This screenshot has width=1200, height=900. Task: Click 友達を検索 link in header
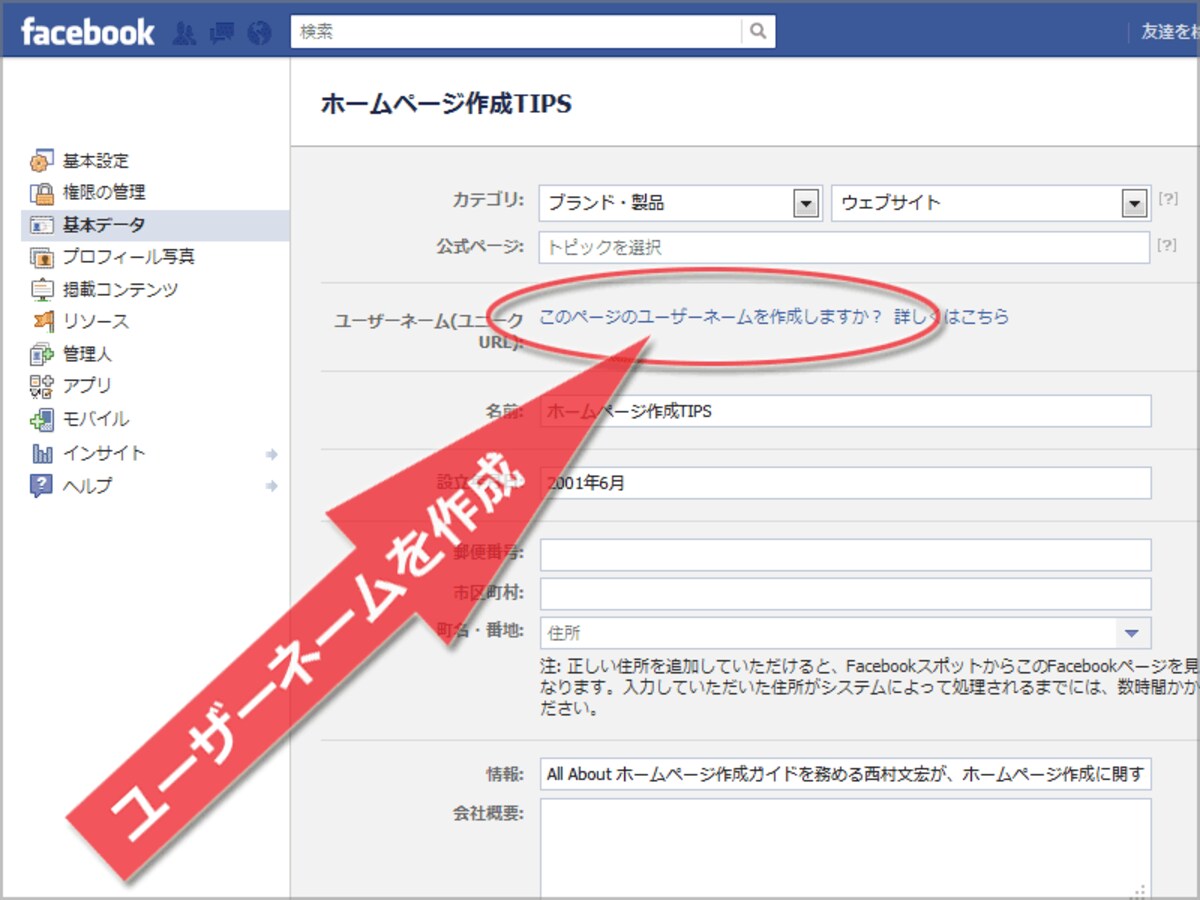tap(1170, 32)
